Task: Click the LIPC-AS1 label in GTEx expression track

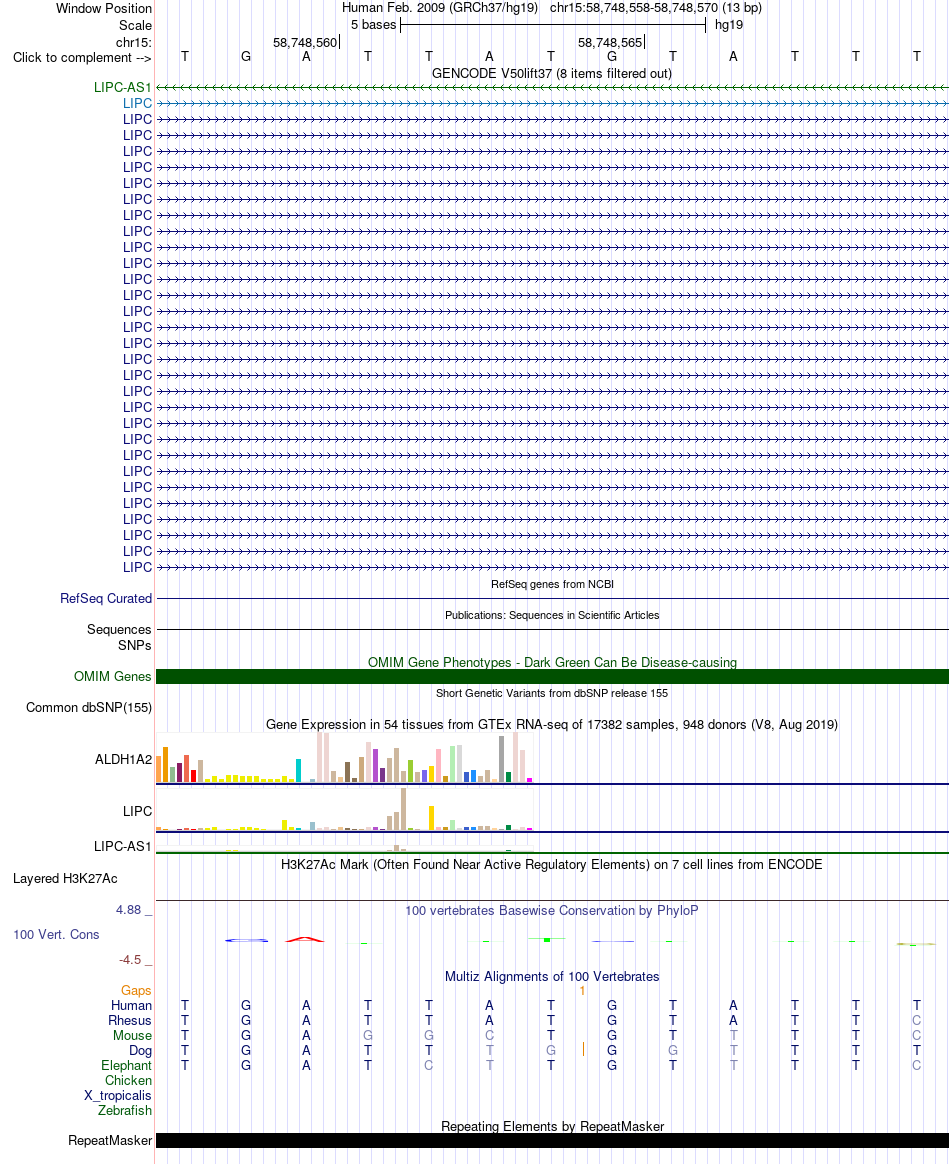Action: [122, 846]
